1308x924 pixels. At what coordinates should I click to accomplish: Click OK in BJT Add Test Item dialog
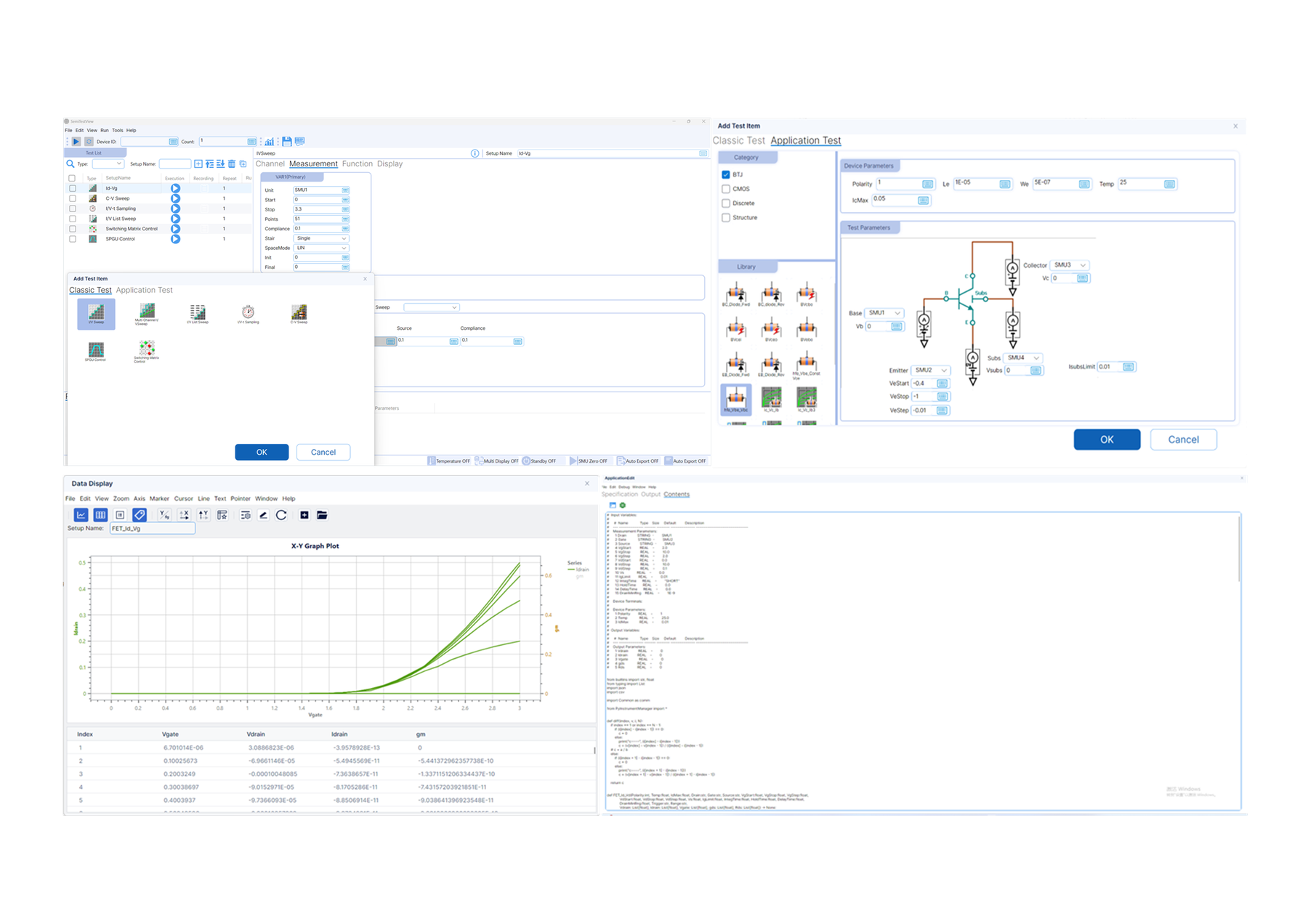click(x=1107, y=439)
